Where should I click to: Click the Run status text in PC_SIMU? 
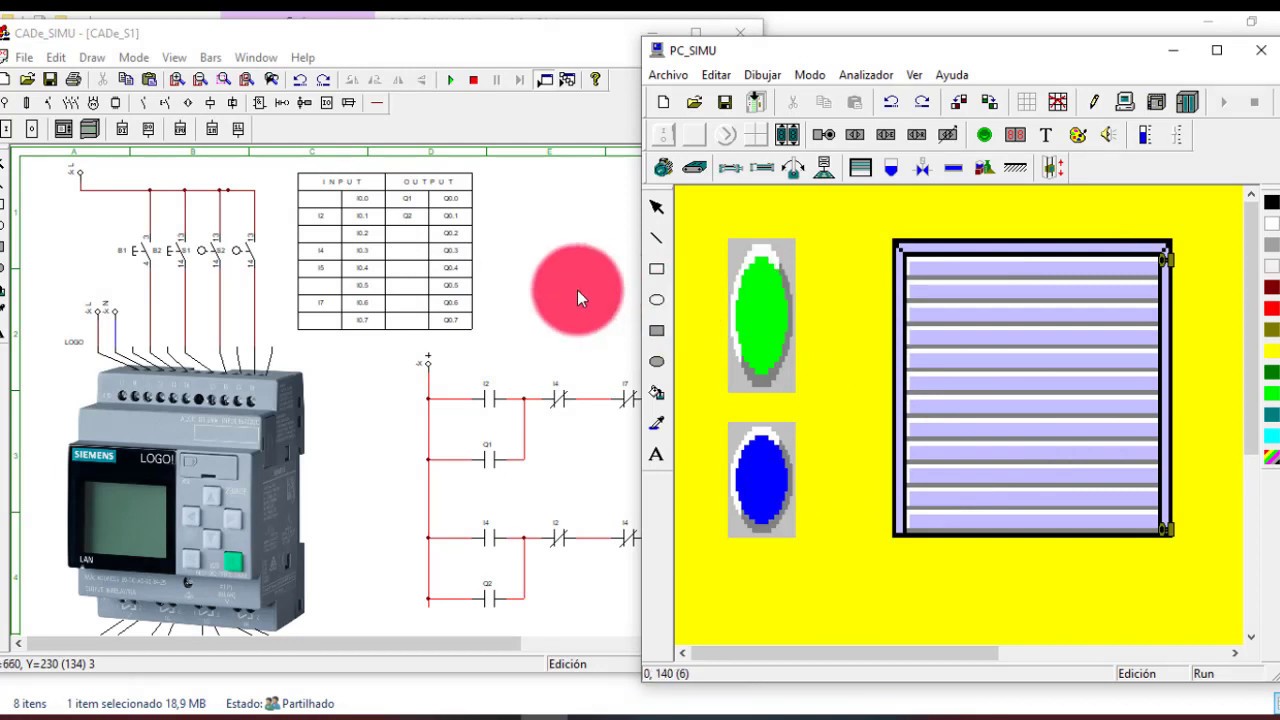tap(1203, 674)
